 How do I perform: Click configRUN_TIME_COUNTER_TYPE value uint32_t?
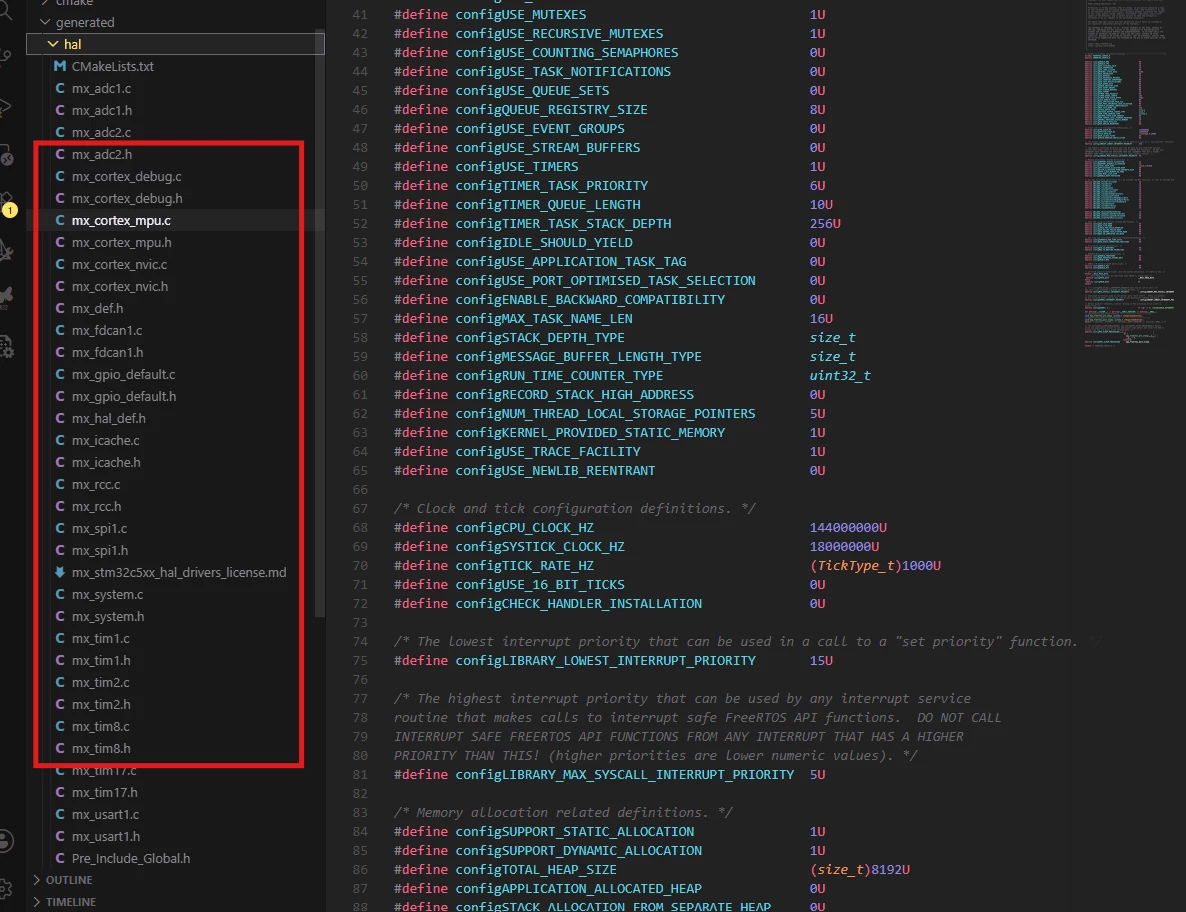(840, 376)
